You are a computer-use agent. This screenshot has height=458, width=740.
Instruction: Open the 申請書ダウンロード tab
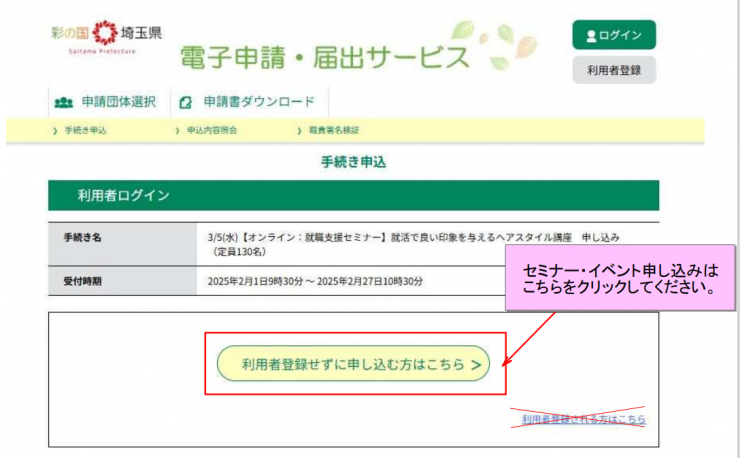[x=250, y=102]
